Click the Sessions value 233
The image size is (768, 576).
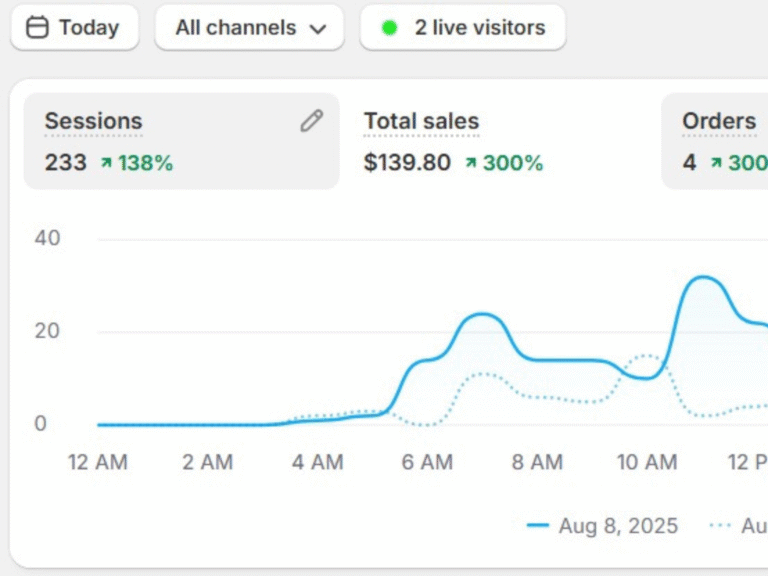click(66, 163)
